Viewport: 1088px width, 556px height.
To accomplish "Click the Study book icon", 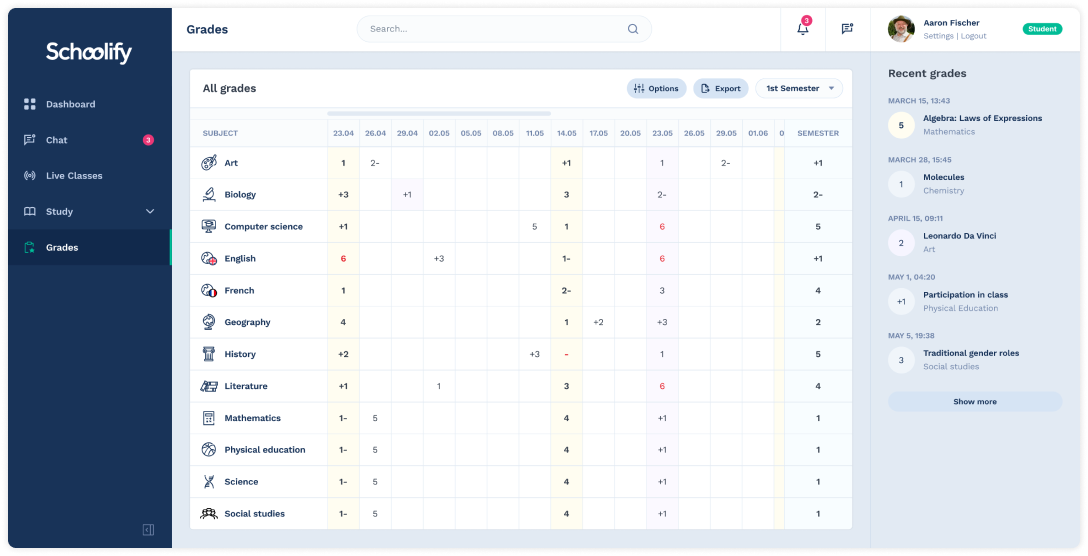I will pyautogui.click(x=30, y=212).
